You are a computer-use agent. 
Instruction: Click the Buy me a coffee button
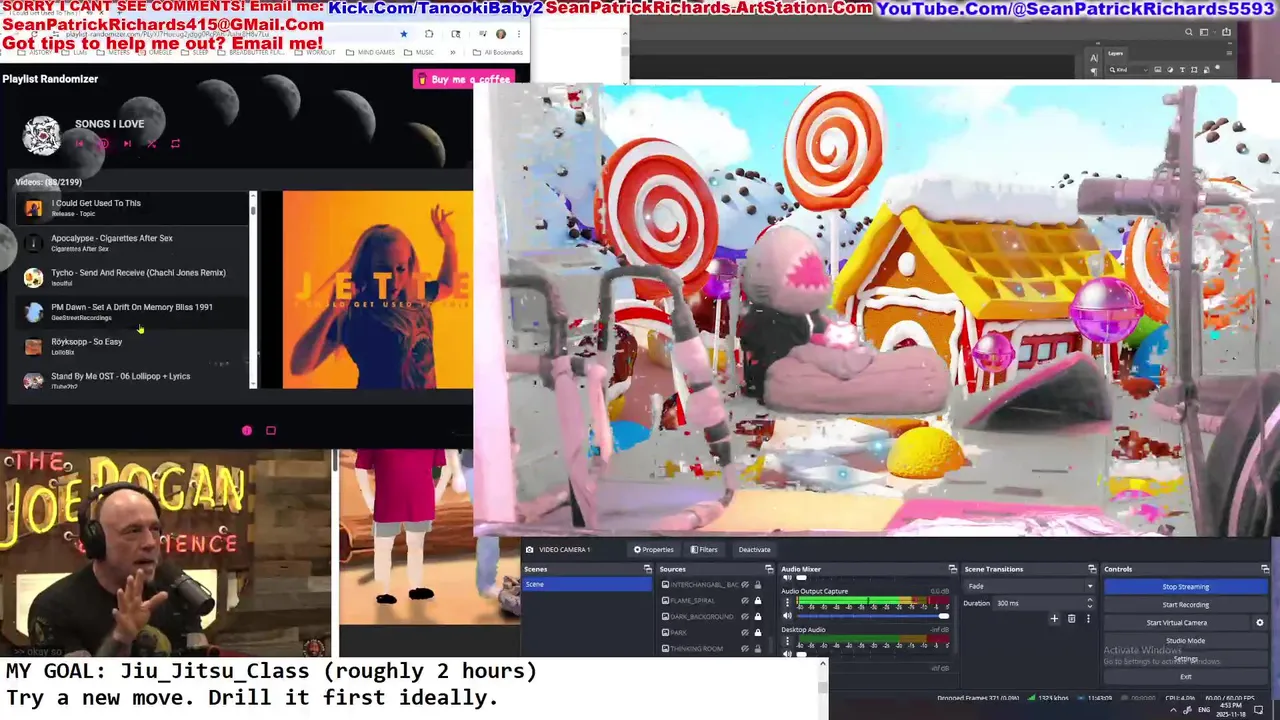pyautogui.click(x=463, y=79)
